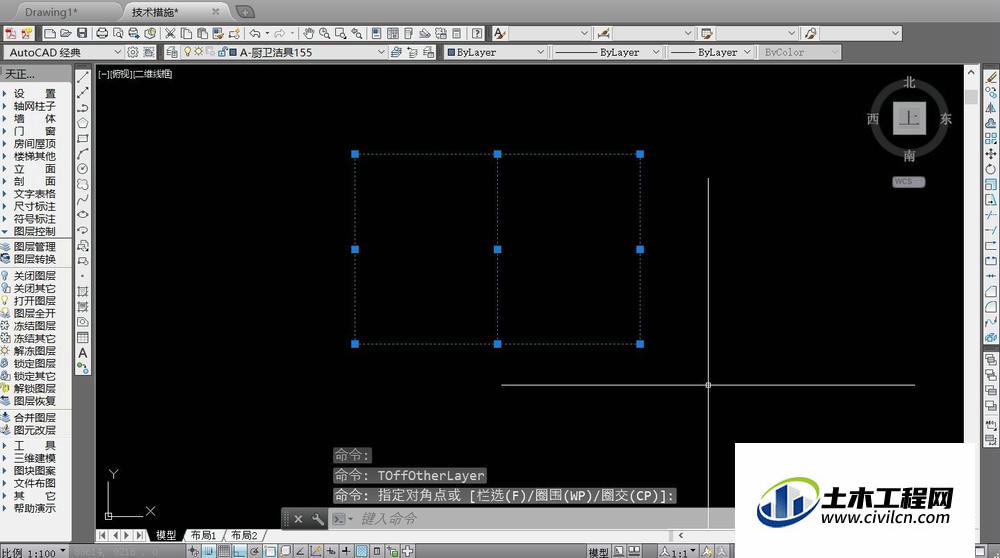Viewport: 1000px width, 558px height.
Task: Click the Zoom Realtime icon
Action: (325, 33)
